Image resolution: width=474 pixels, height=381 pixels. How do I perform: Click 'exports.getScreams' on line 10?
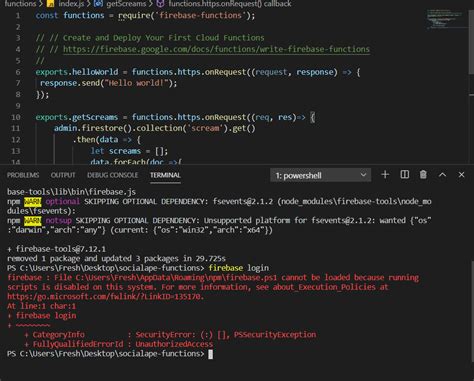[77, 117]
